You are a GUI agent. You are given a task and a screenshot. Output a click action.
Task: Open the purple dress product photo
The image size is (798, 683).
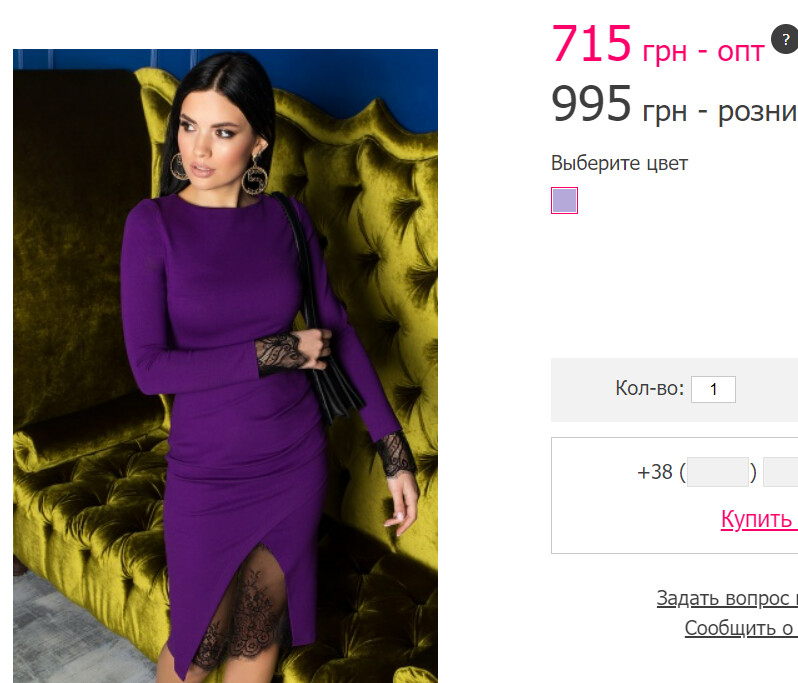pyautogui.click(x=225, y=366)
